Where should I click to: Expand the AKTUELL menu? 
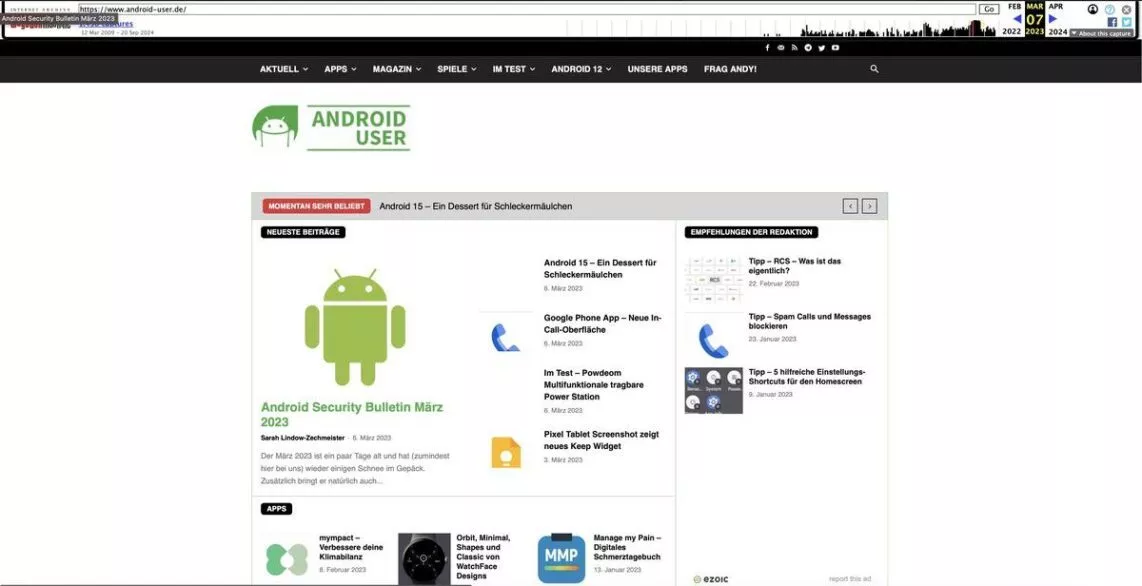click(284, 69)
